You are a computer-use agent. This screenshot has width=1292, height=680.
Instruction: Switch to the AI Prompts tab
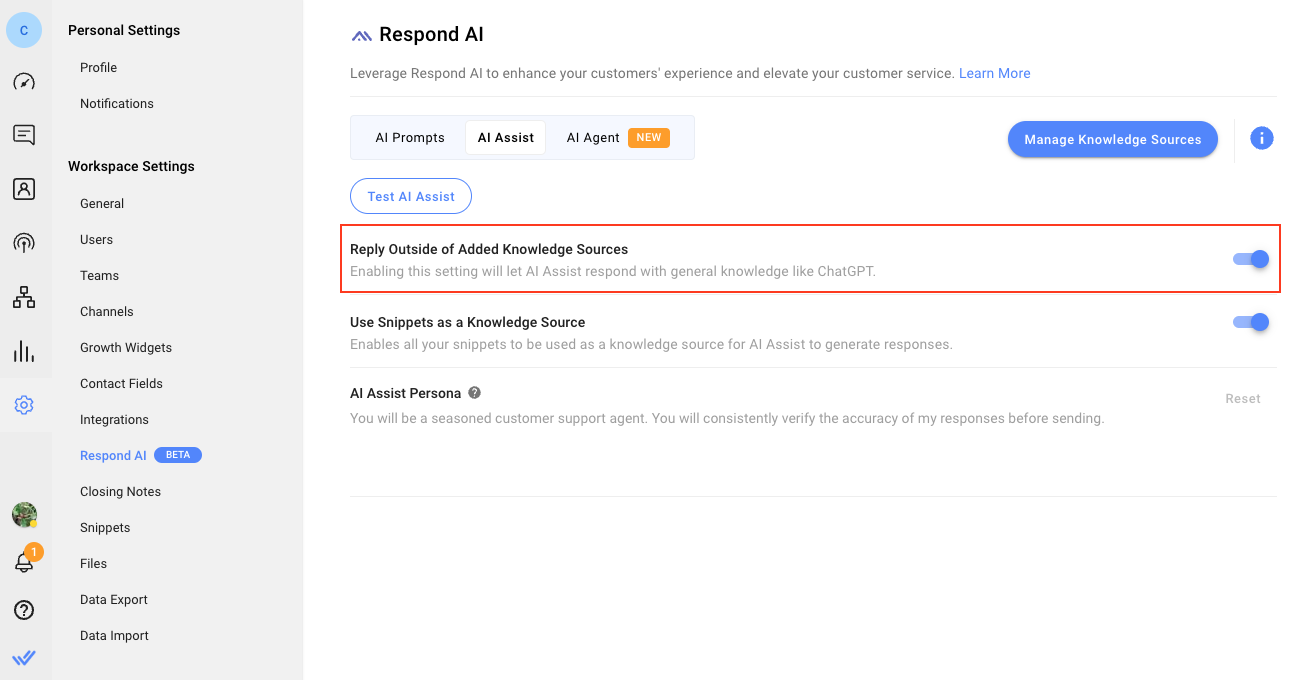[x=409, y=137]
